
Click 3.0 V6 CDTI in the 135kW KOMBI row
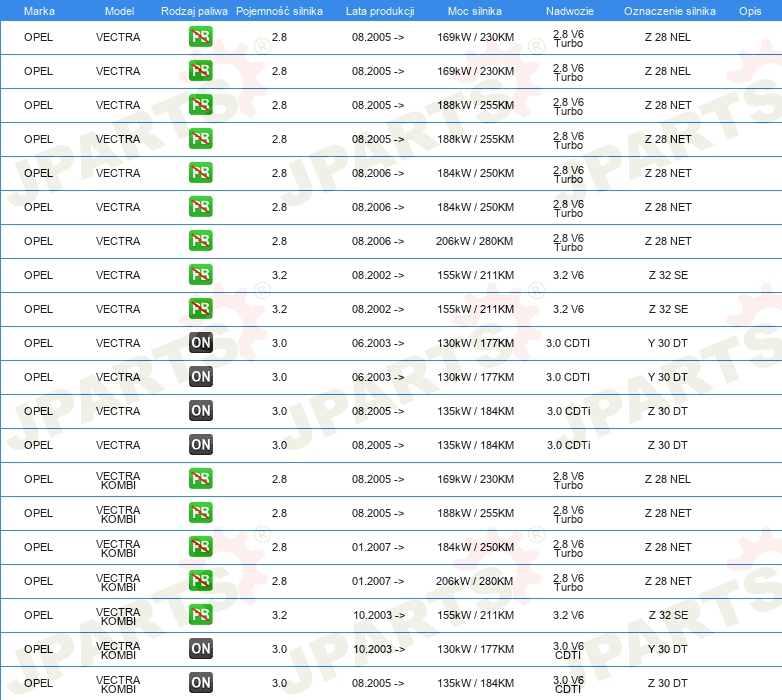tap(568, 684)
